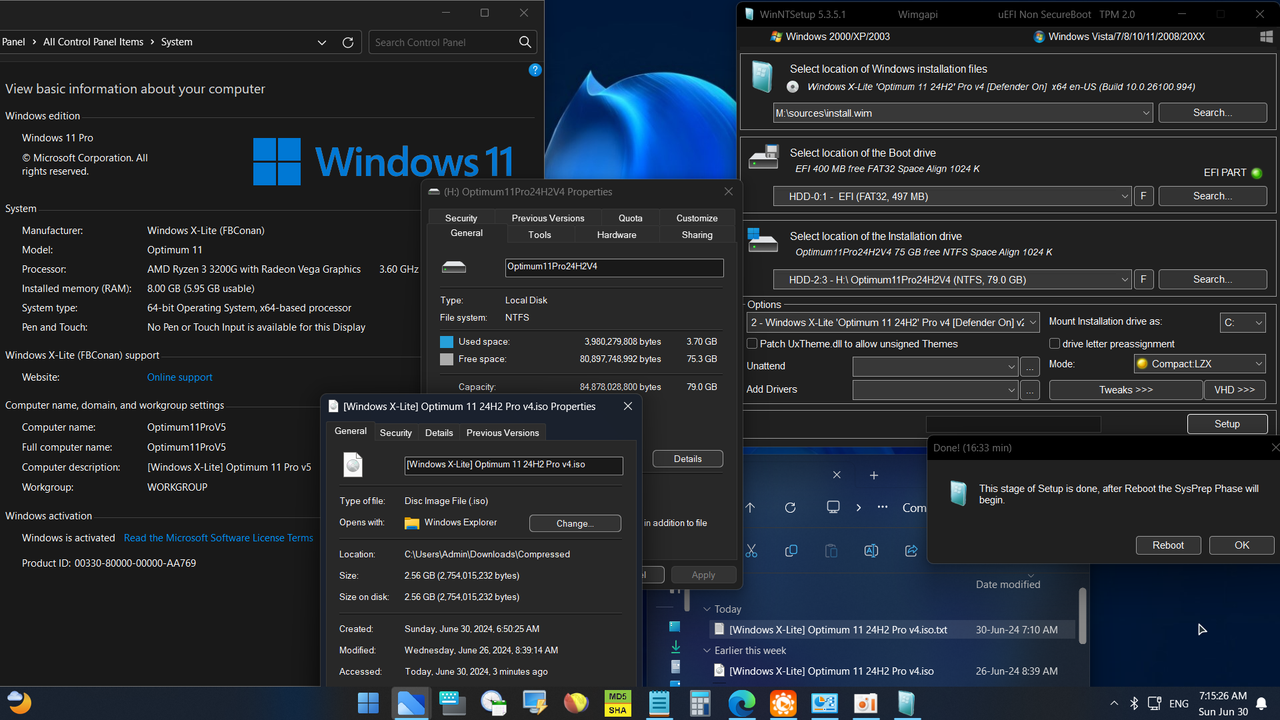Open the Tweaks >>> panel in WinNTSetup

point(1125,389)
